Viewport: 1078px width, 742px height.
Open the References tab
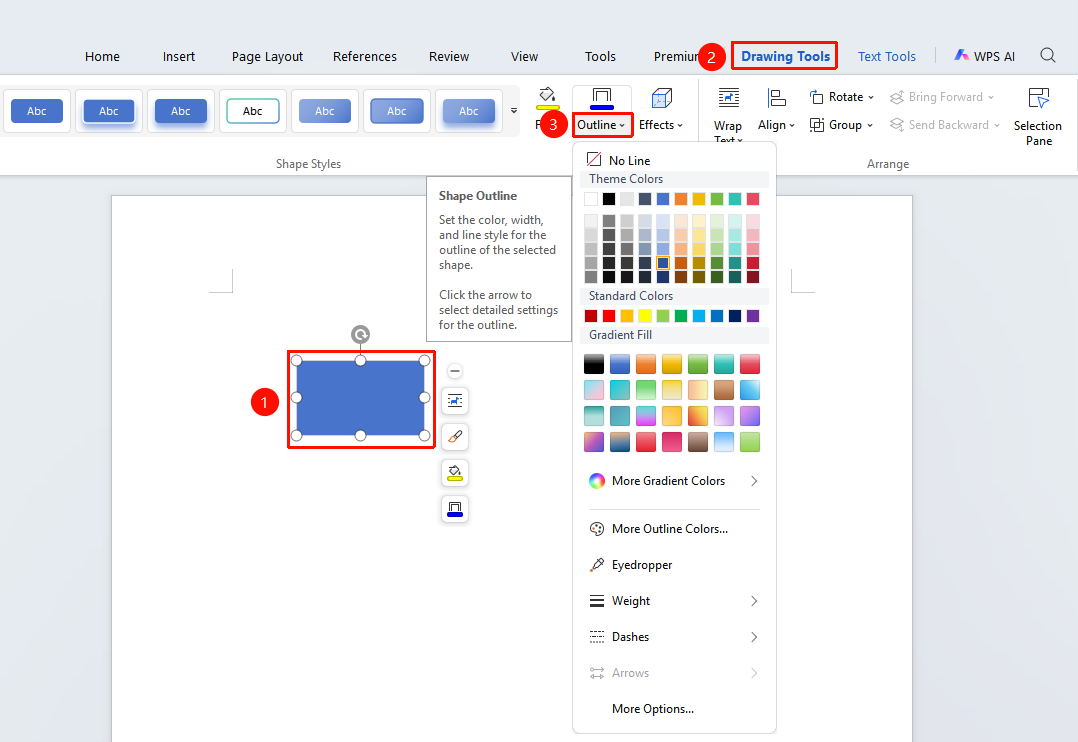(x=365, y=56)
